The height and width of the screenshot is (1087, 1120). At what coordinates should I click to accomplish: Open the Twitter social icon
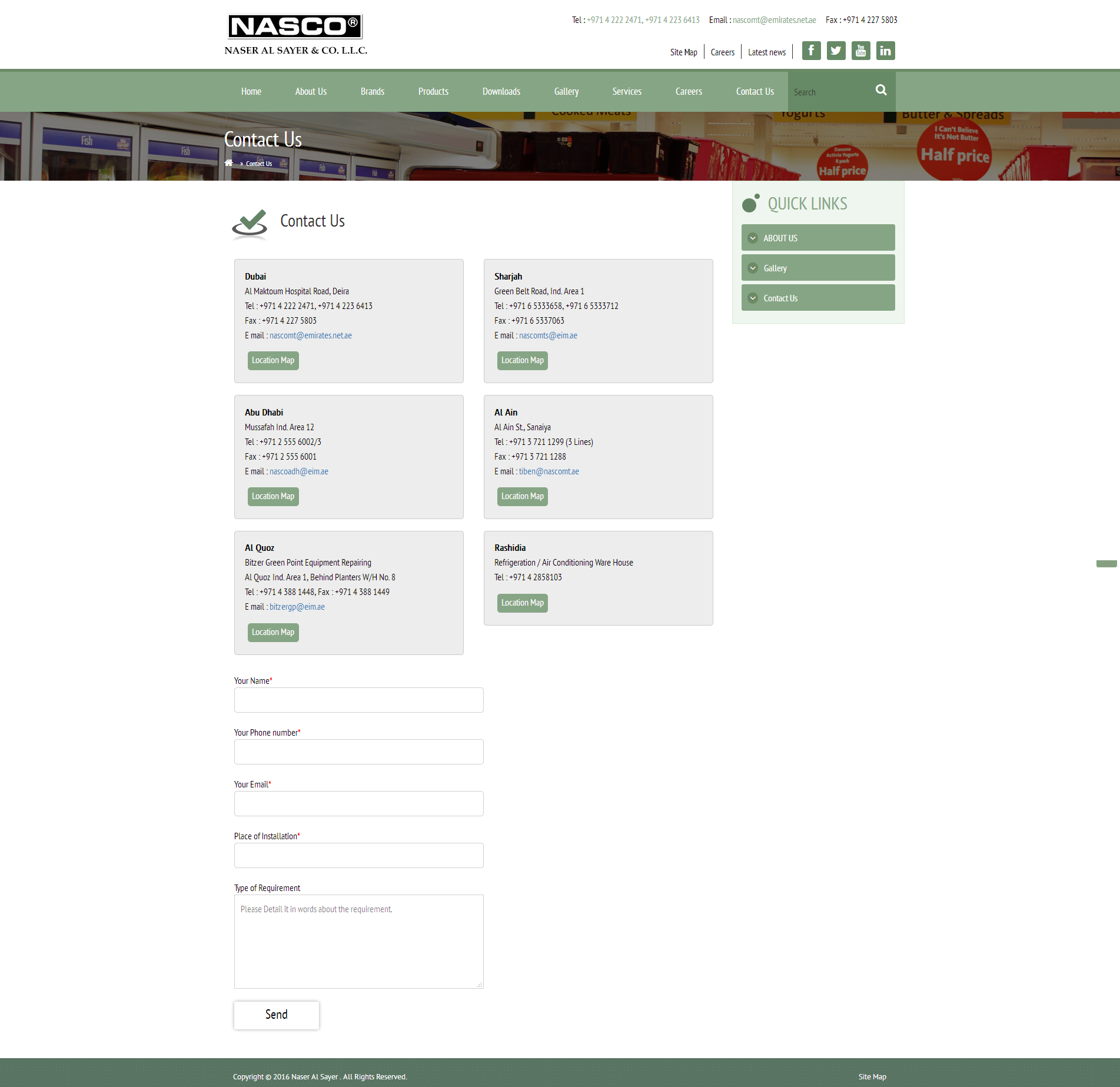tap(836, 51)
